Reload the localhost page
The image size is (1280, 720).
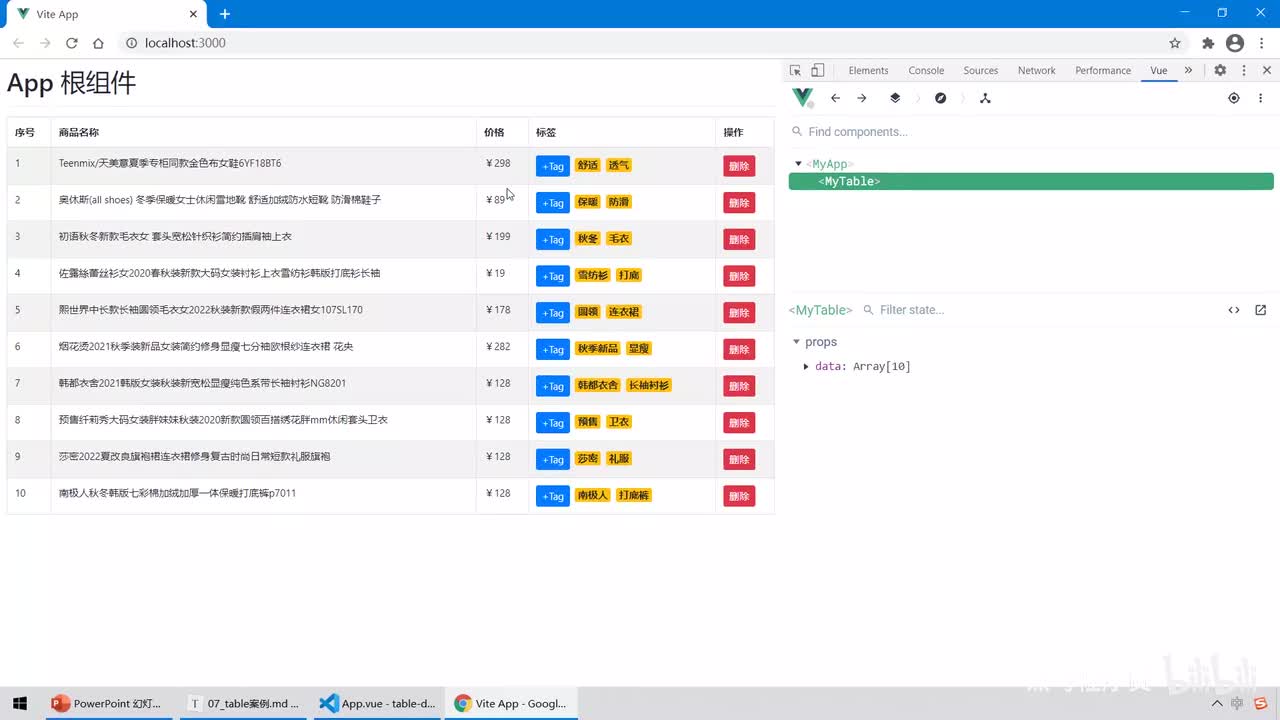tap(72, 43)
